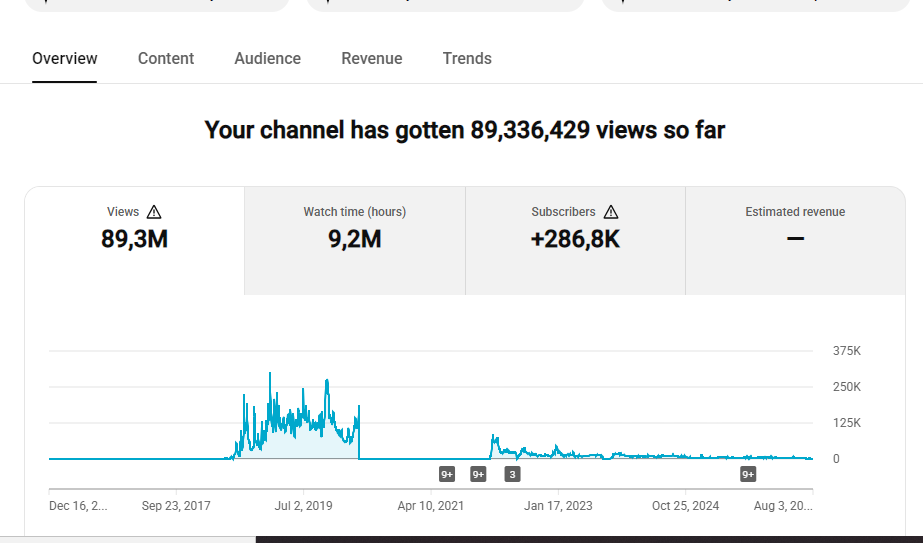This screenshot has height=543, width=923.
Task: Click the warning triangle beside Views
Action: [154, 212]
